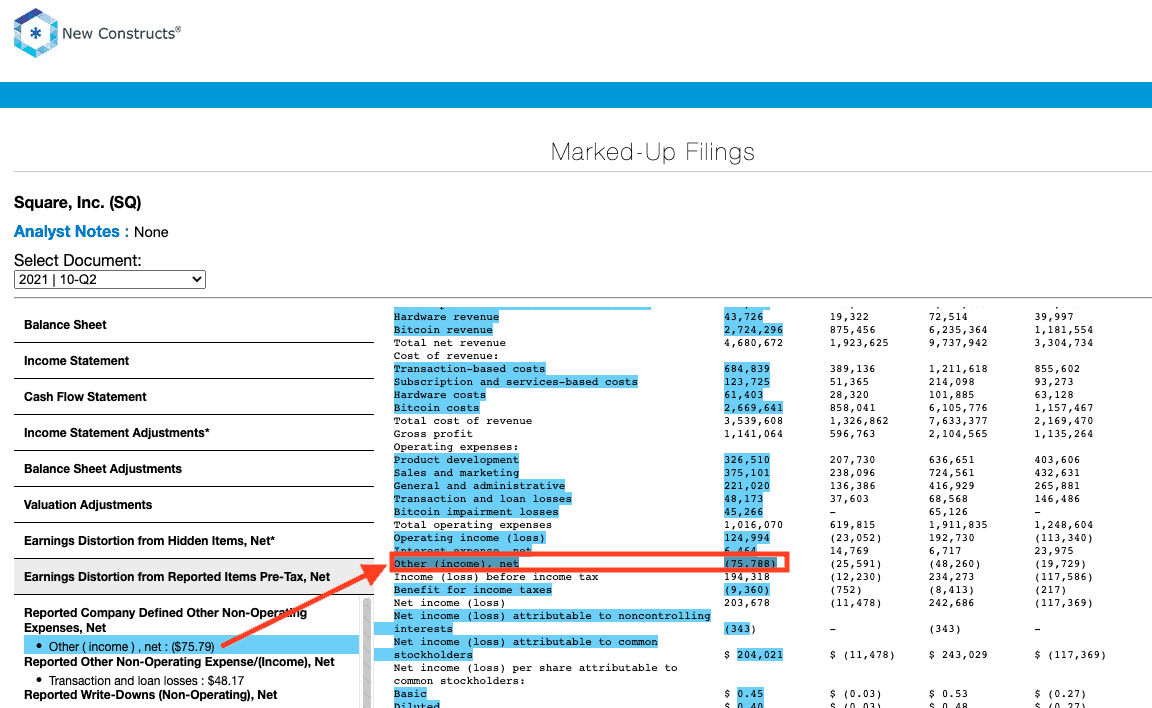Click the 'Bitcoin impairment losses' line
Screen dimensions: 1152x708
(476, 512)
